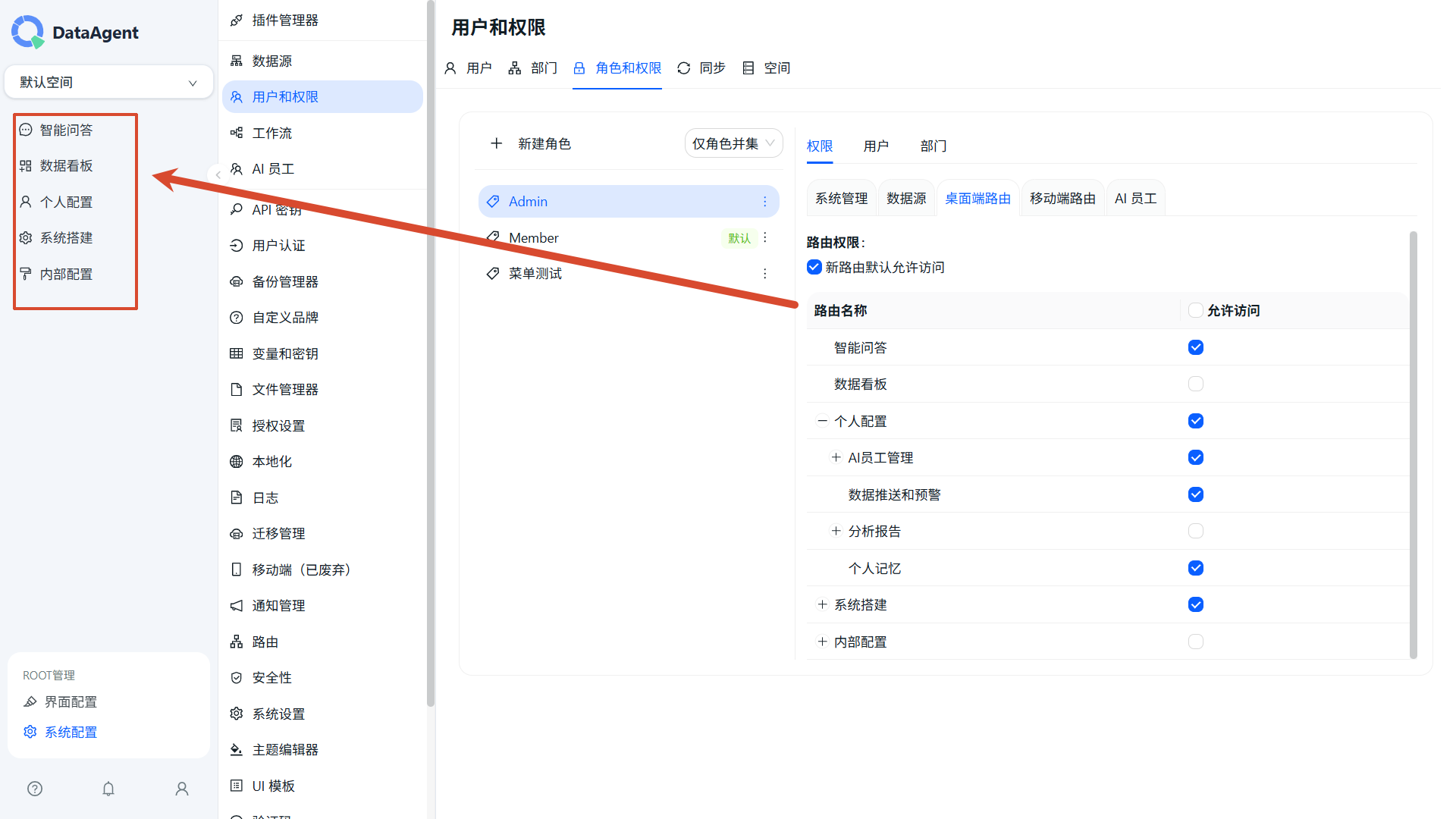Open the Admin role more-options icon
The height and width of the screenshot is (819, 1456).
[765, 202]
